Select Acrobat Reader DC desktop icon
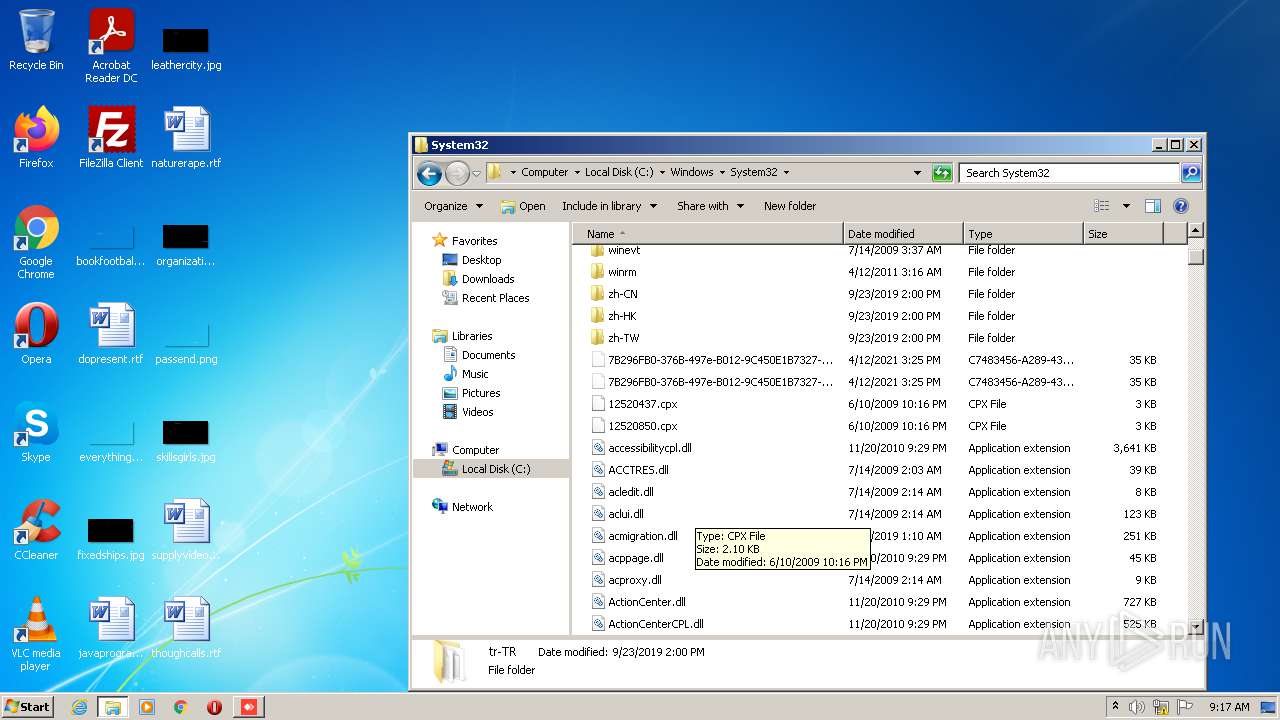The height and width of the screenshot is (720, 1280). 111,46
